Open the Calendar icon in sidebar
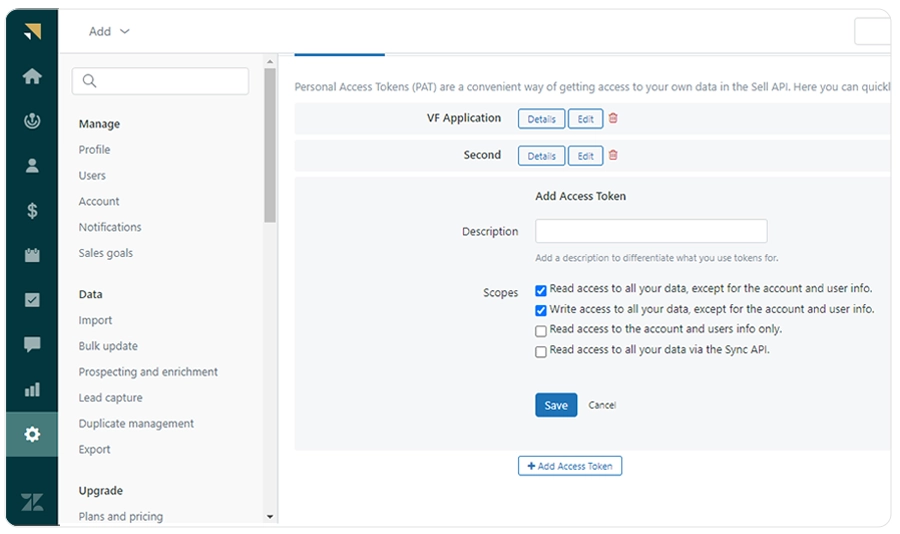The height and width of the screenshot is (534, 900). [32, 255]
